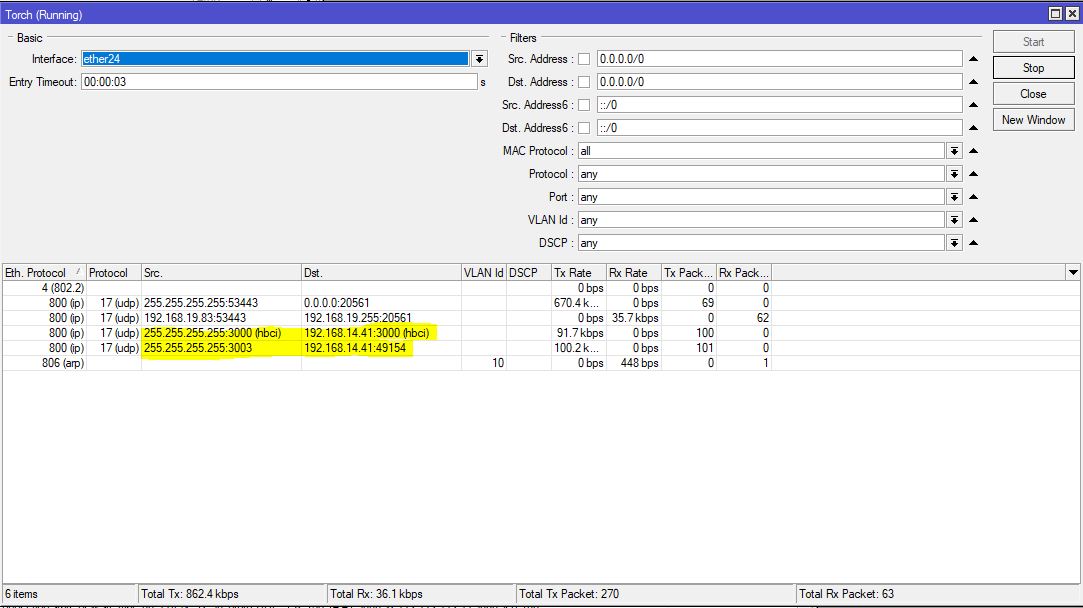The width and height of the screenshot is (1083, 608).
Task: Open the column selector arrow on table header
Action: point(1073,271)
